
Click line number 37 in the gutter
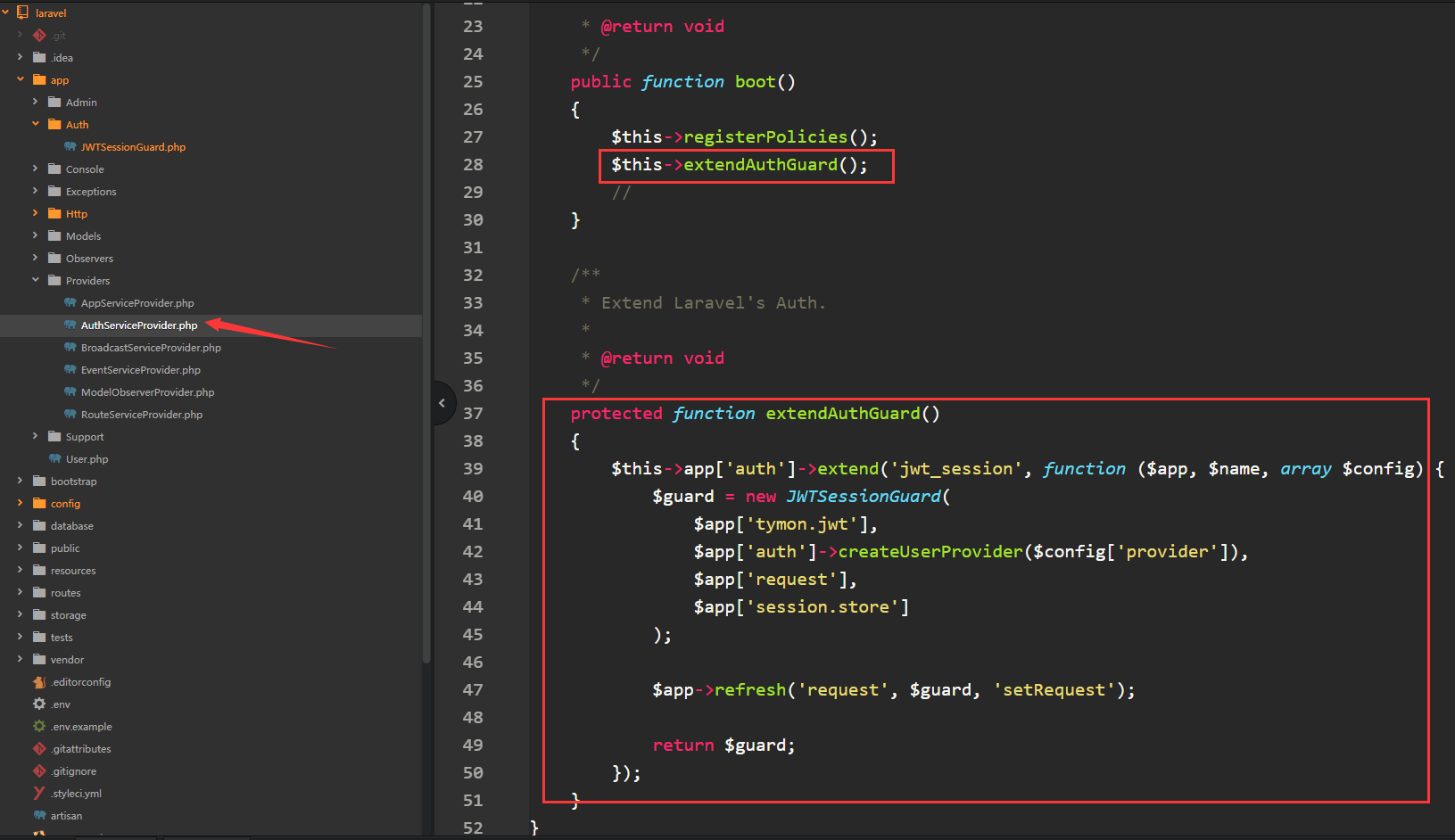[473, 413]
